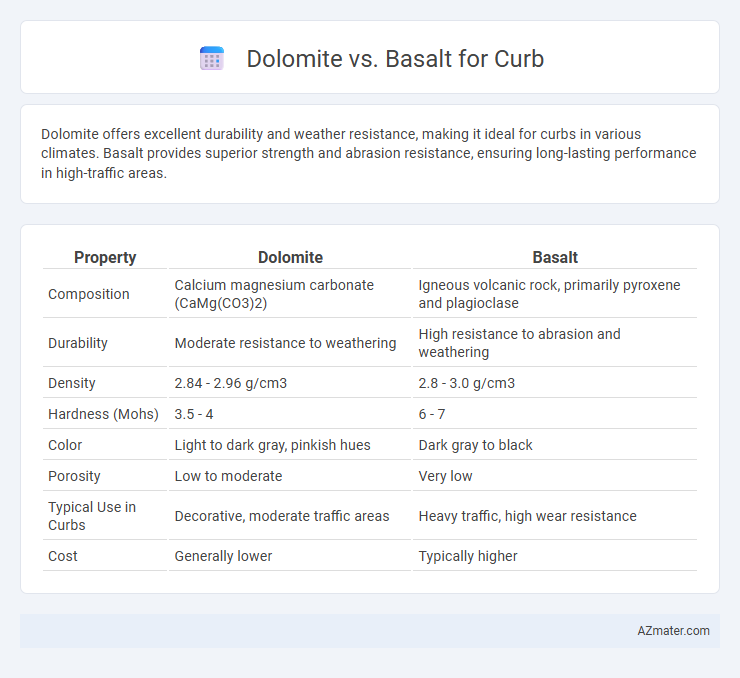Viewport: 740px width, 678px height.
Task: Click the 'Porosity' row label
Action: coord(74,476)
